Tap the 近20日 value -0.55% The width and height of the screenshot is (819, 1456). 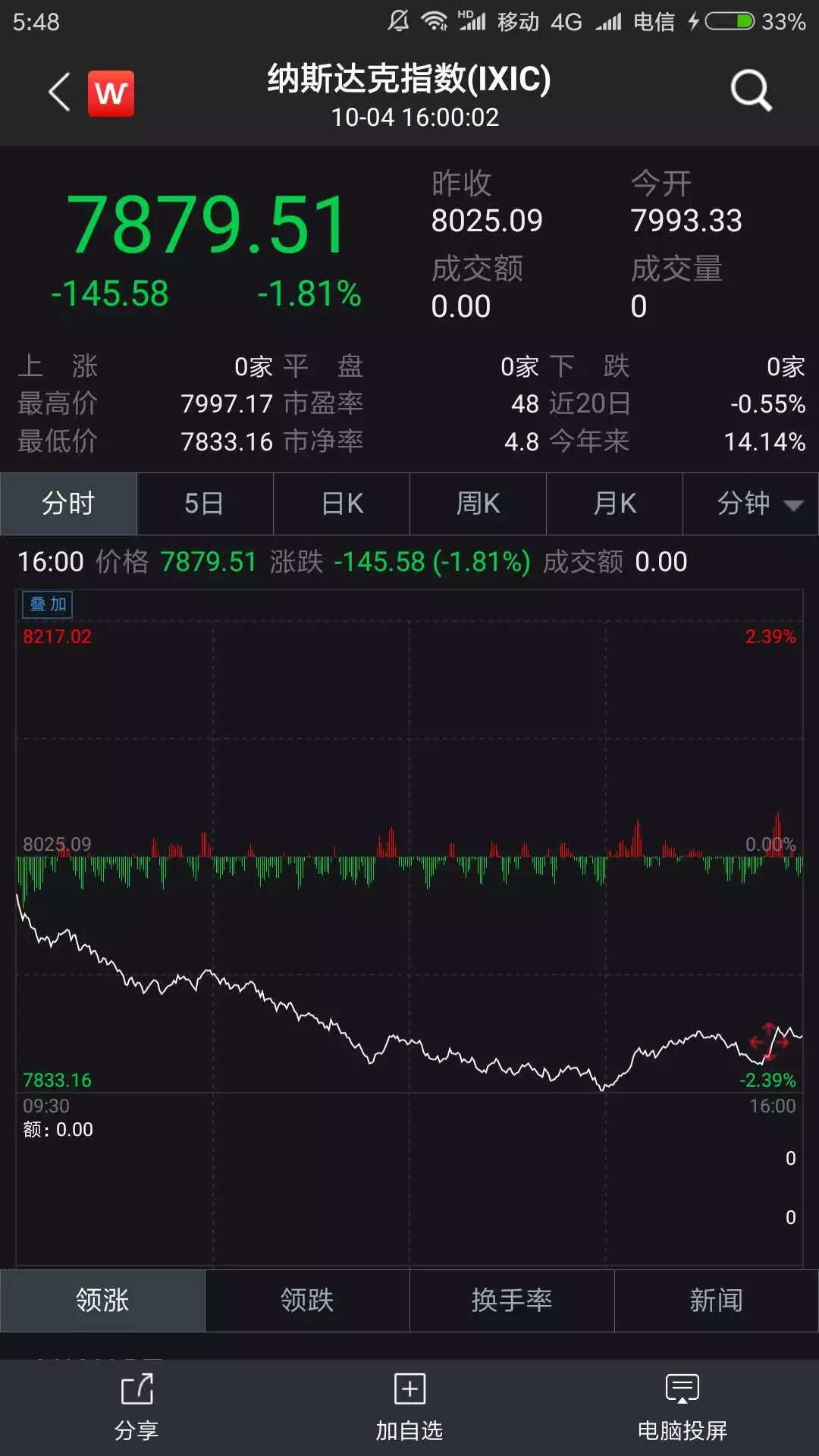767,404
